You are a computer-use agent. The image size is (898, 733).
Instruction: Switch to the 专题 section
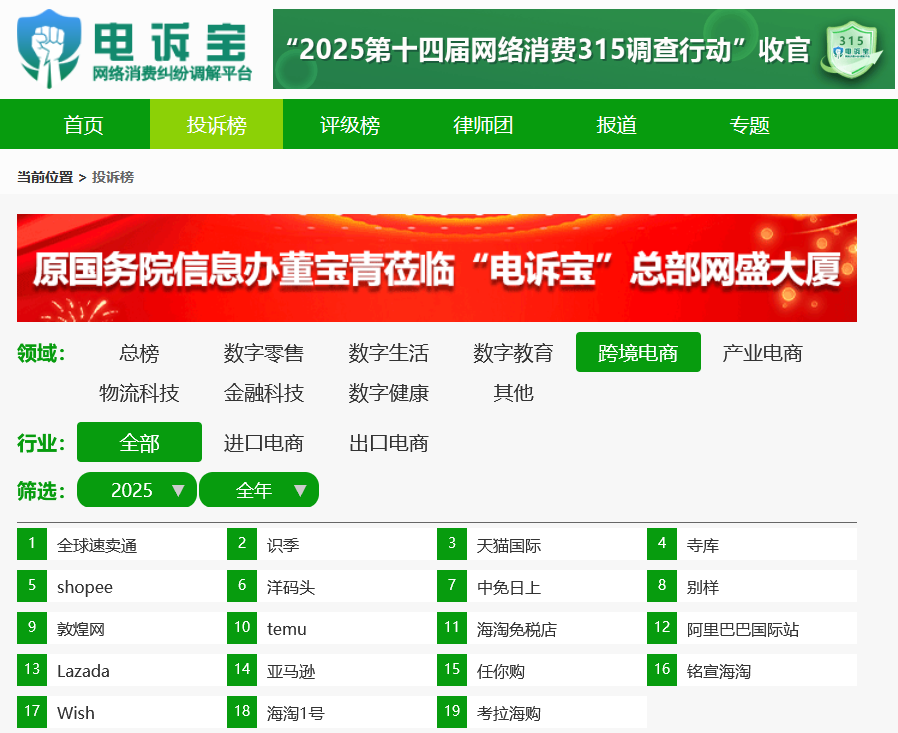click(749, 123)
